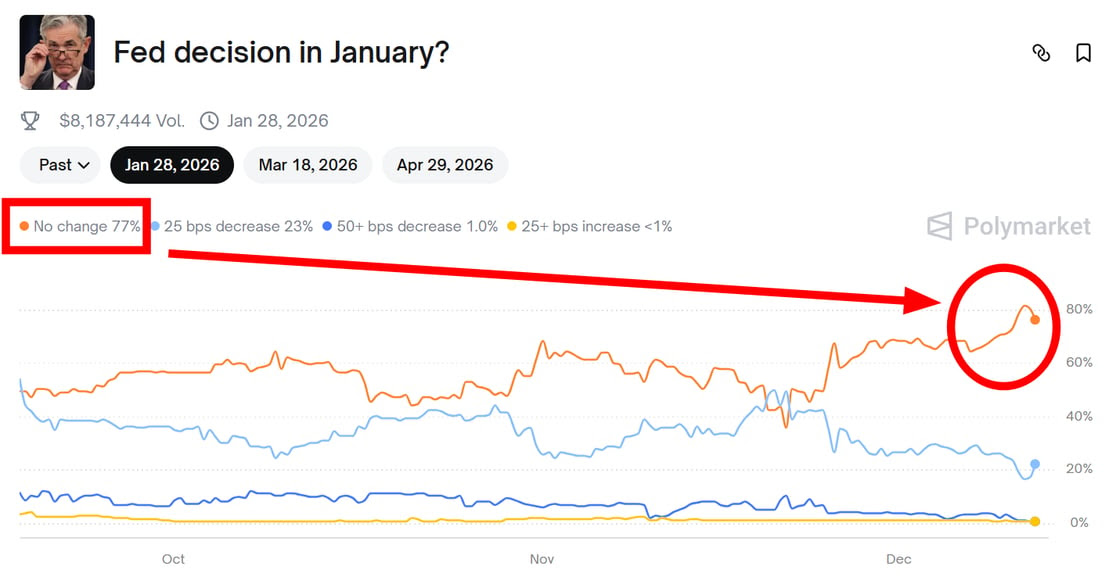Click the Nov label on time axis
Image resolution: width=1120 pixels, height=577 pixels.
(541, 559)
